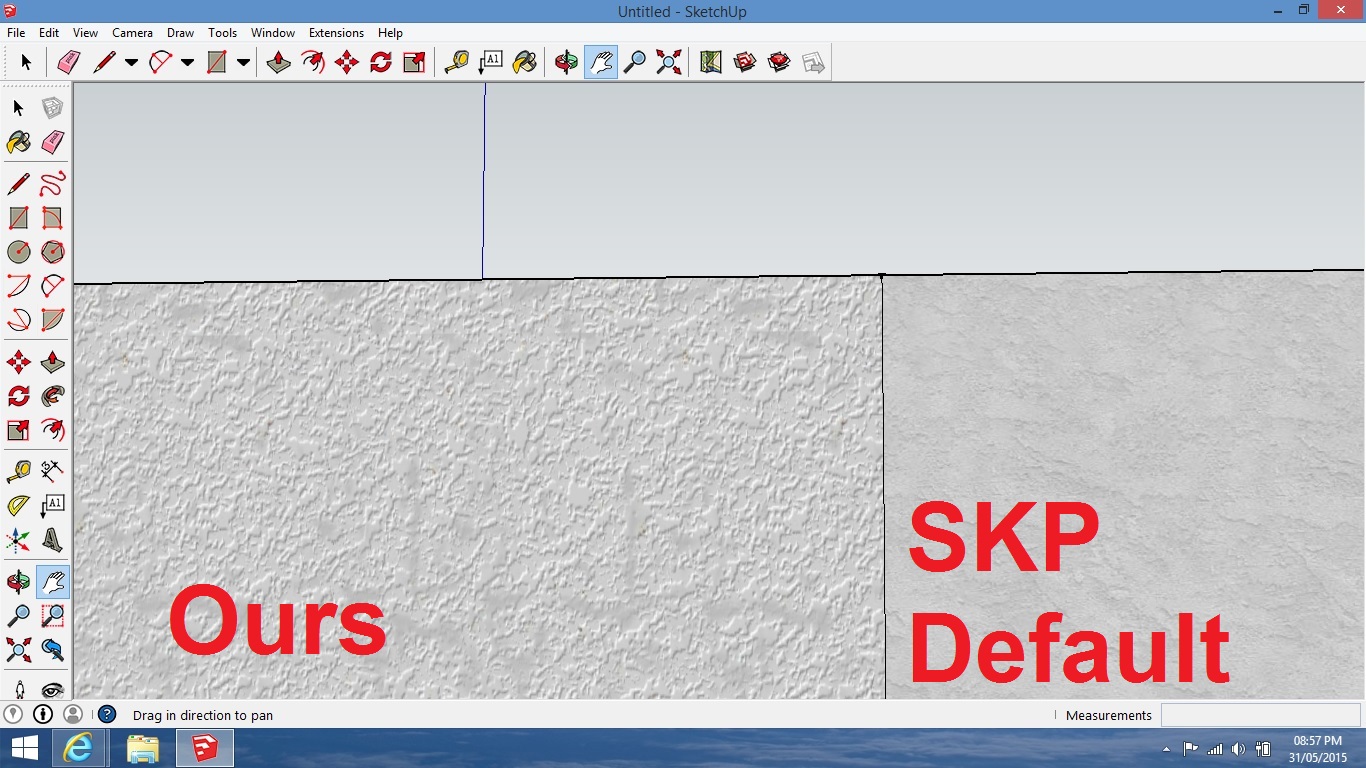Open the Window menu
The width and height of the screenshot is (1366, 768).
click(x=272, y=33)
